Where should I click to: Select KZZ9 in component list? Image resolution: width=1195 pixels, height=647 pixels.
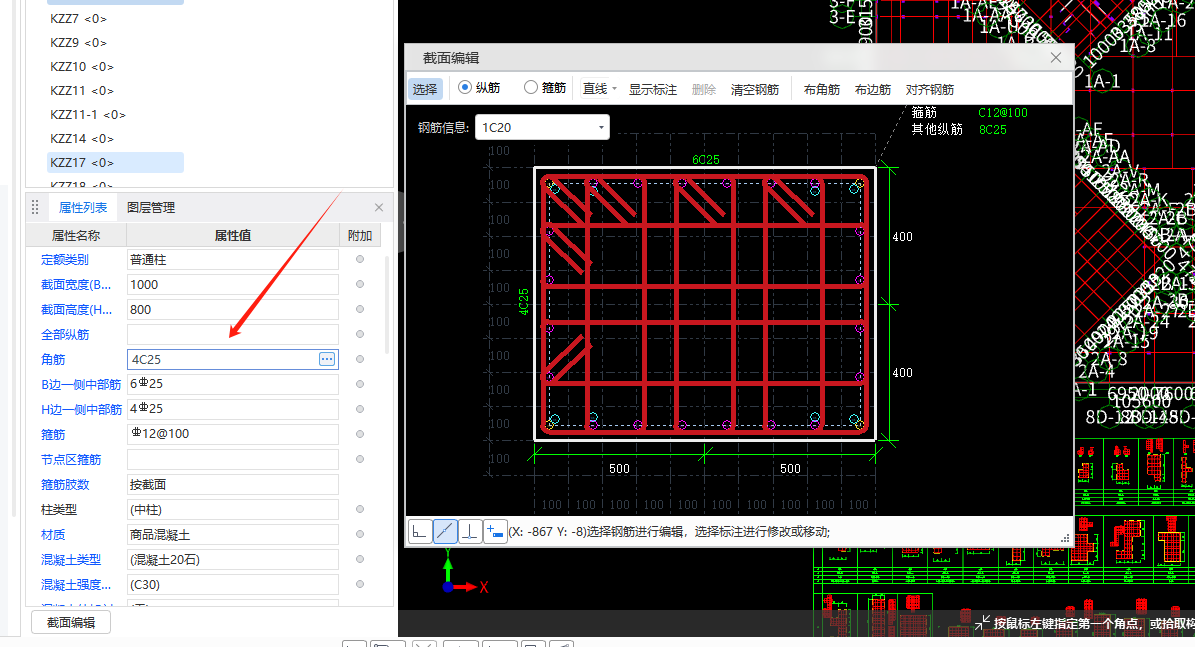[x=78, y=43]
